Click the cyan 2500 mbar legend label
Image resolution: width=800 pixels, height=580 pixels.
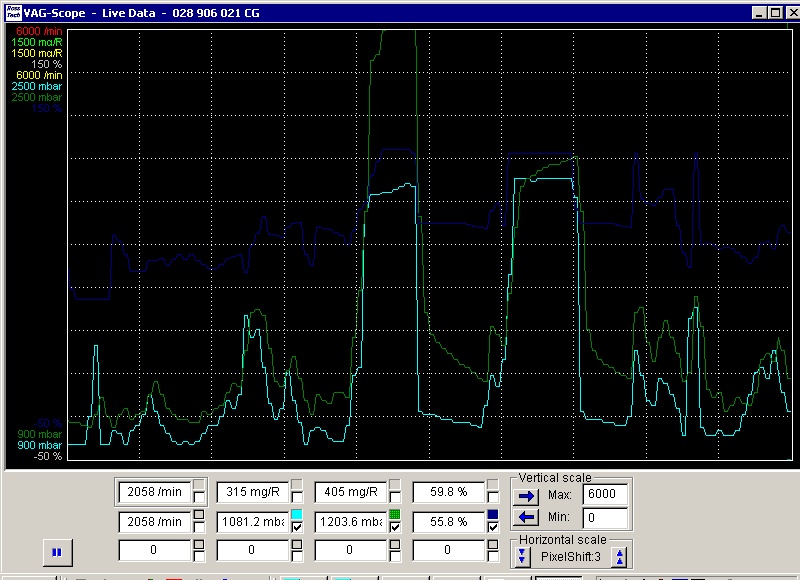pos(37,86)
